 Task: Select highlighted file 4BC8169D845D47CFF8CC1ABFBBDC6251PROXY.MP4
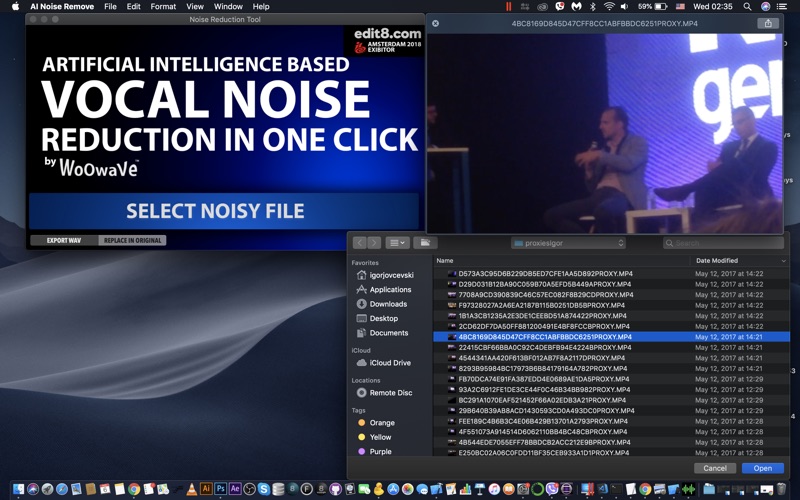611,337
